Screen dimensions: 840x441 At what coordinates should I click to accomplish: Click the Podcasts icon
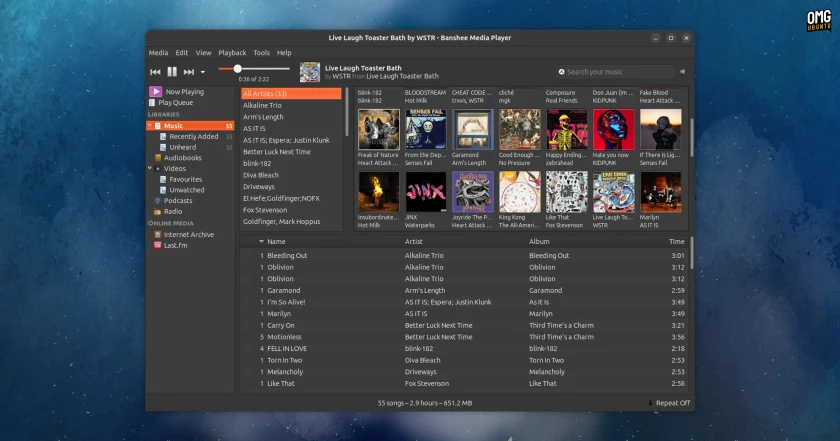158,200
